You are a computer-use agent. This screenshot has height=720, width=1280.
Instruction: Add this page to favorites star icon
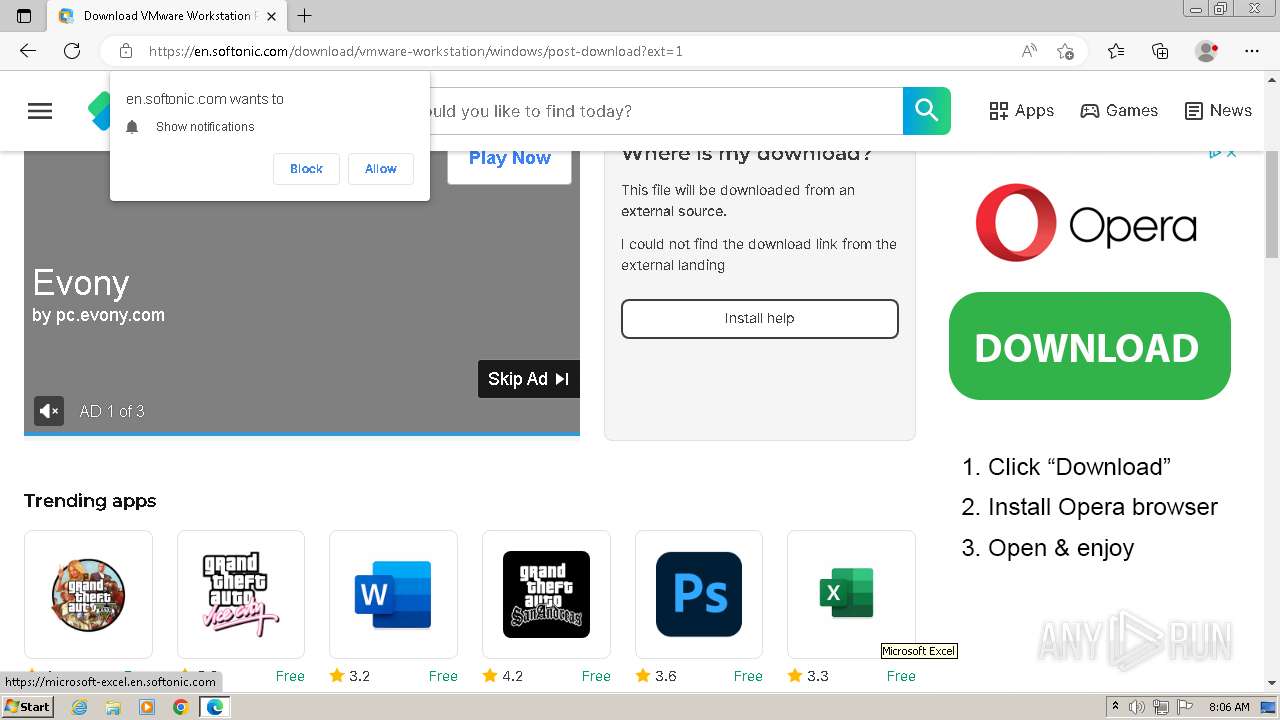point(1066,51)
